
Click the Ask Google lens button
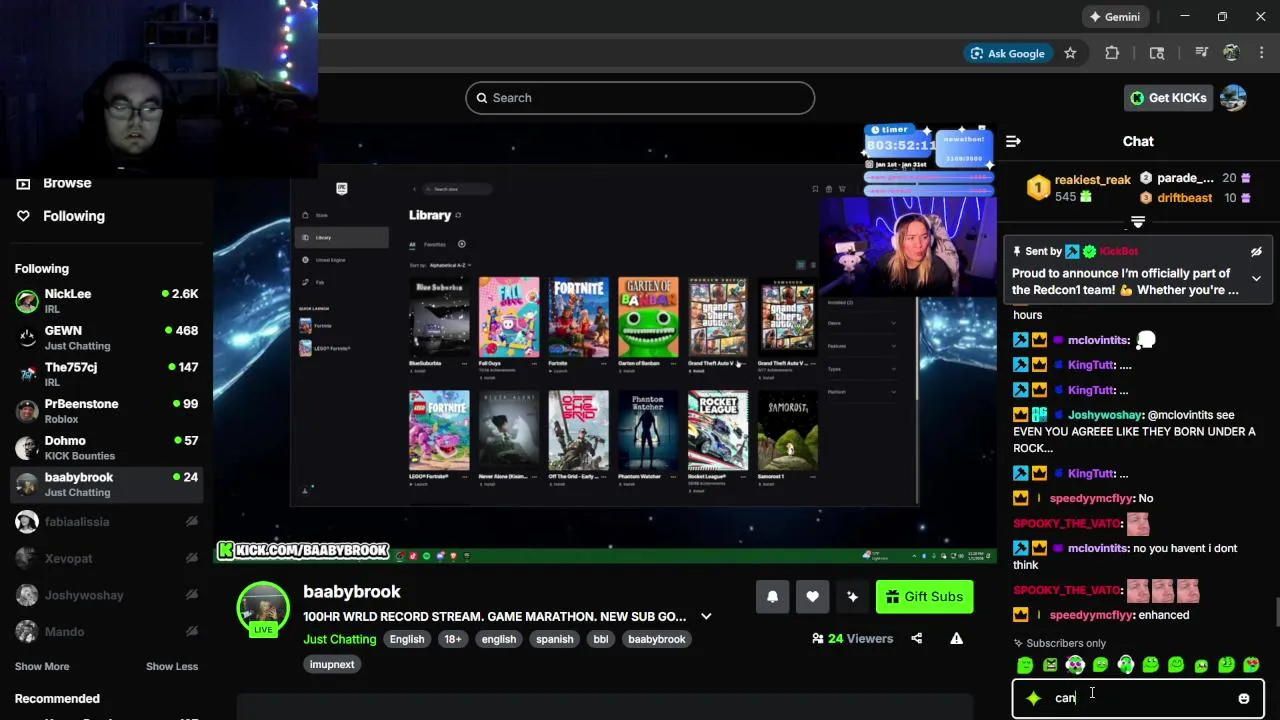pyautogui.click(x=1007, y=54)
